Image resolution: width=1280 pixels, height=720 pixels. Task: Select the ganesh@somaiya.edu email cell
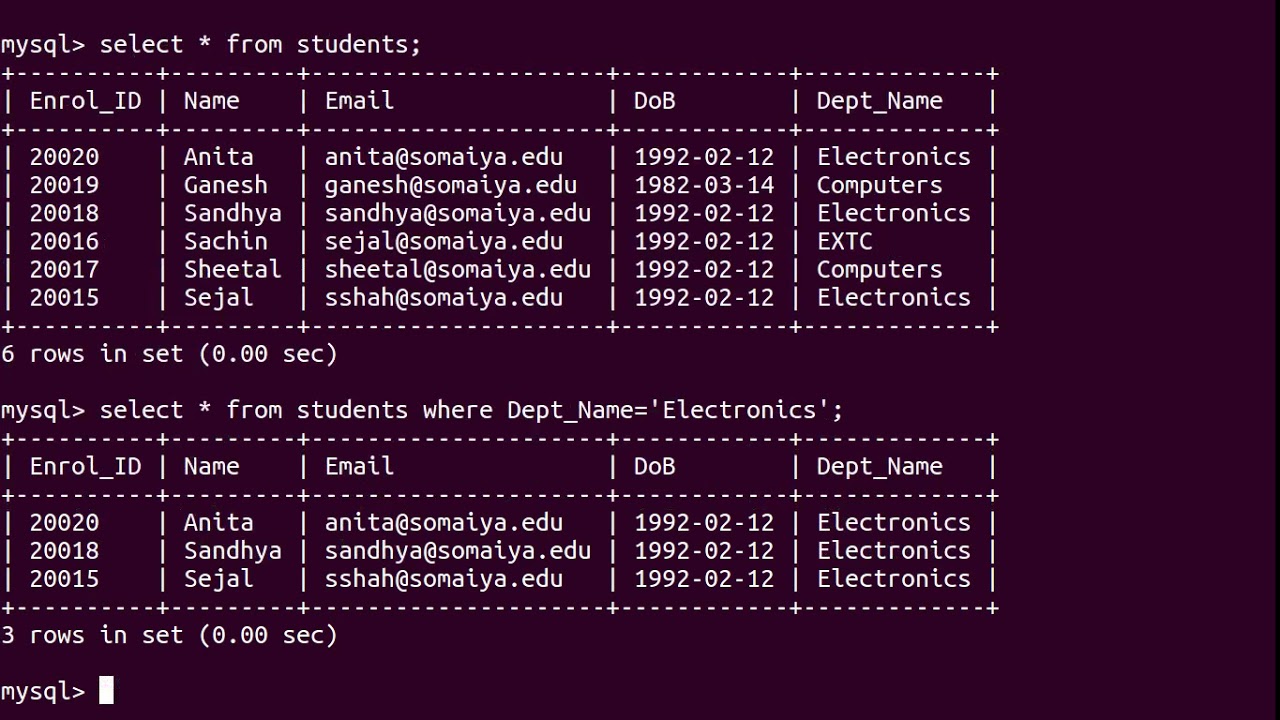pos(450,186)
